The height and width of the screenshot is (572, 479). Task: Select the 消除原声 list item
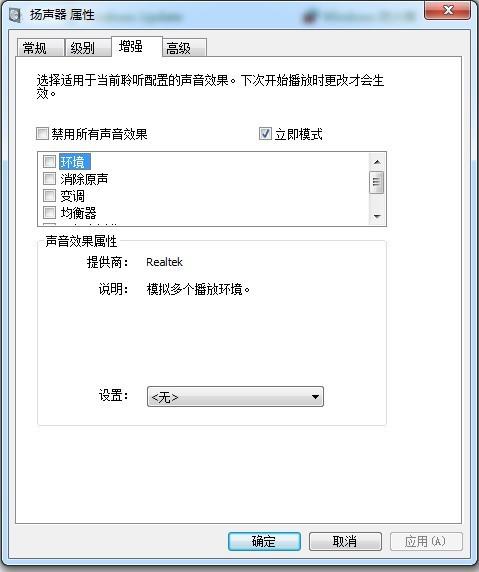click(x=84, y=179)
